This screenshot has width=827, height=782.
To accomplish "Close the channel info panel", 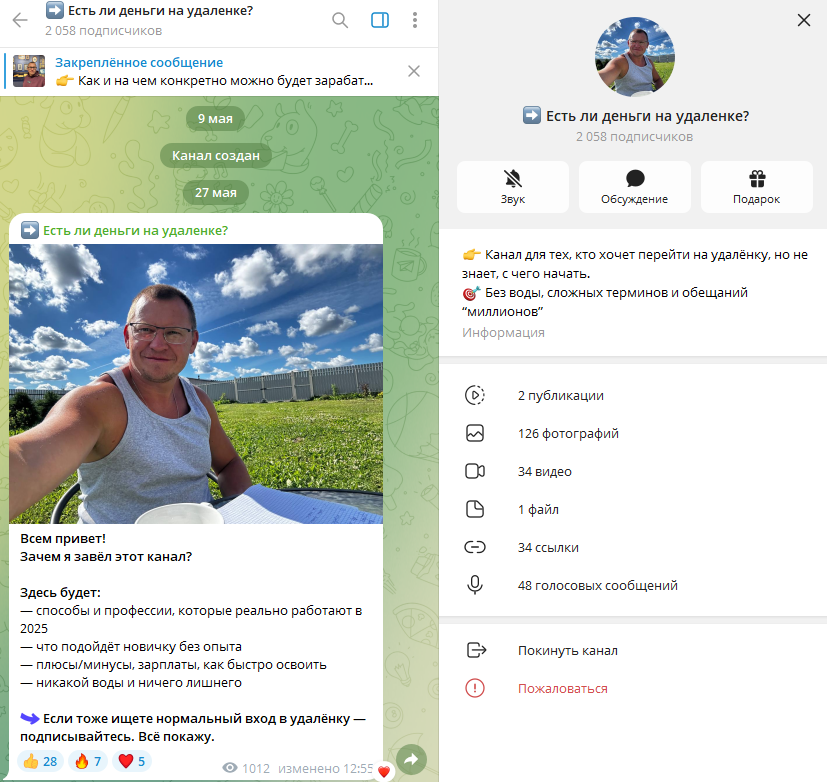I will pos(803,20).
